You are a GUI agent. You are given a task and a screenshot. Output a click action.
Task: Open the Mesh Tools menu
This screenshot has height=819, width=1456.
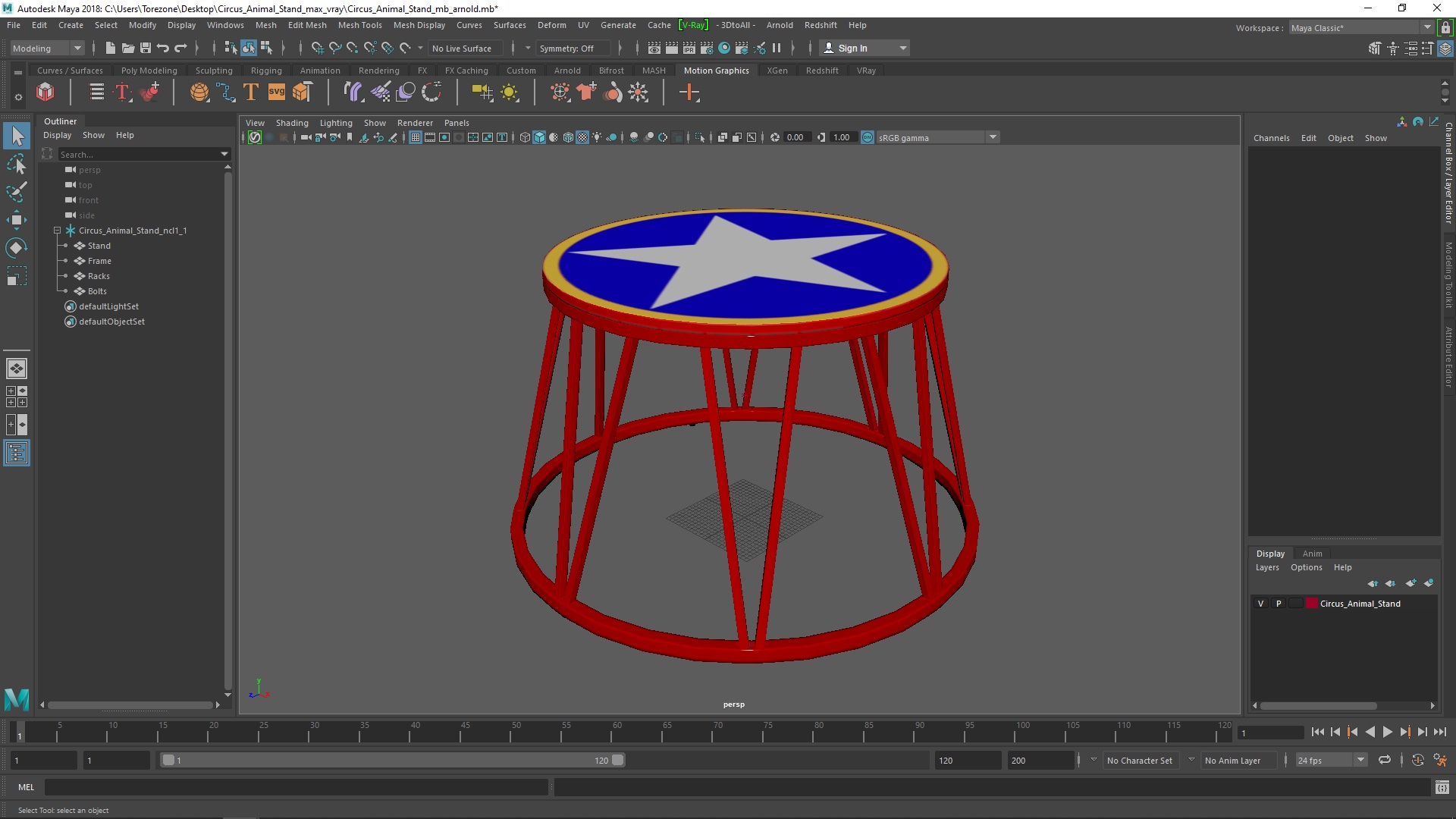(x=359, y=25)
